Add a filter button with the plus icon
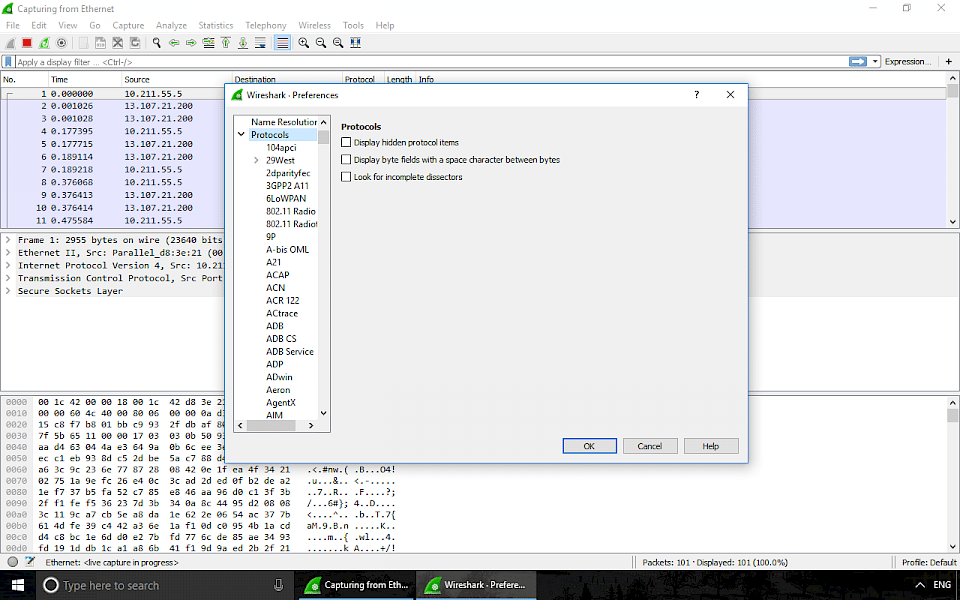Viewport: 960px width, 600px height. pyautogui.click(x=948, y=61)
